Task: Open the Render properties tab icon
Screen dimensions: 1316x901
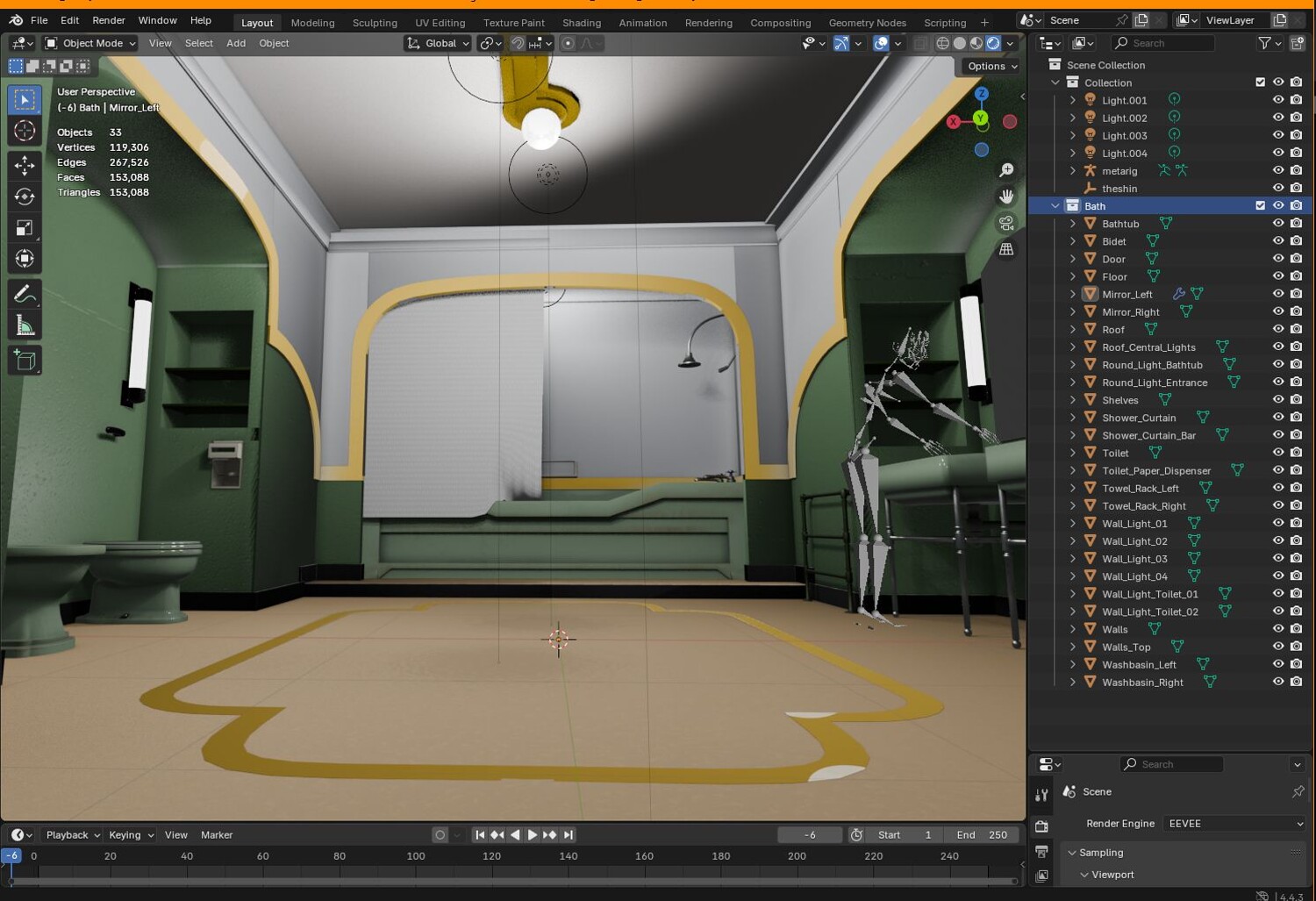Action: coord(1041,826)
